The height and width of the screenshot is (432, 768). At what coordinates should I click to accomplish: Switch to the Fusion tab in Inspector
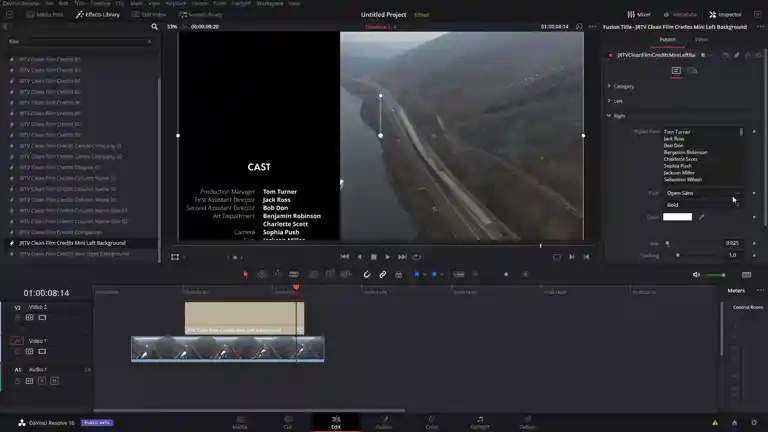(x=667, y=39)
